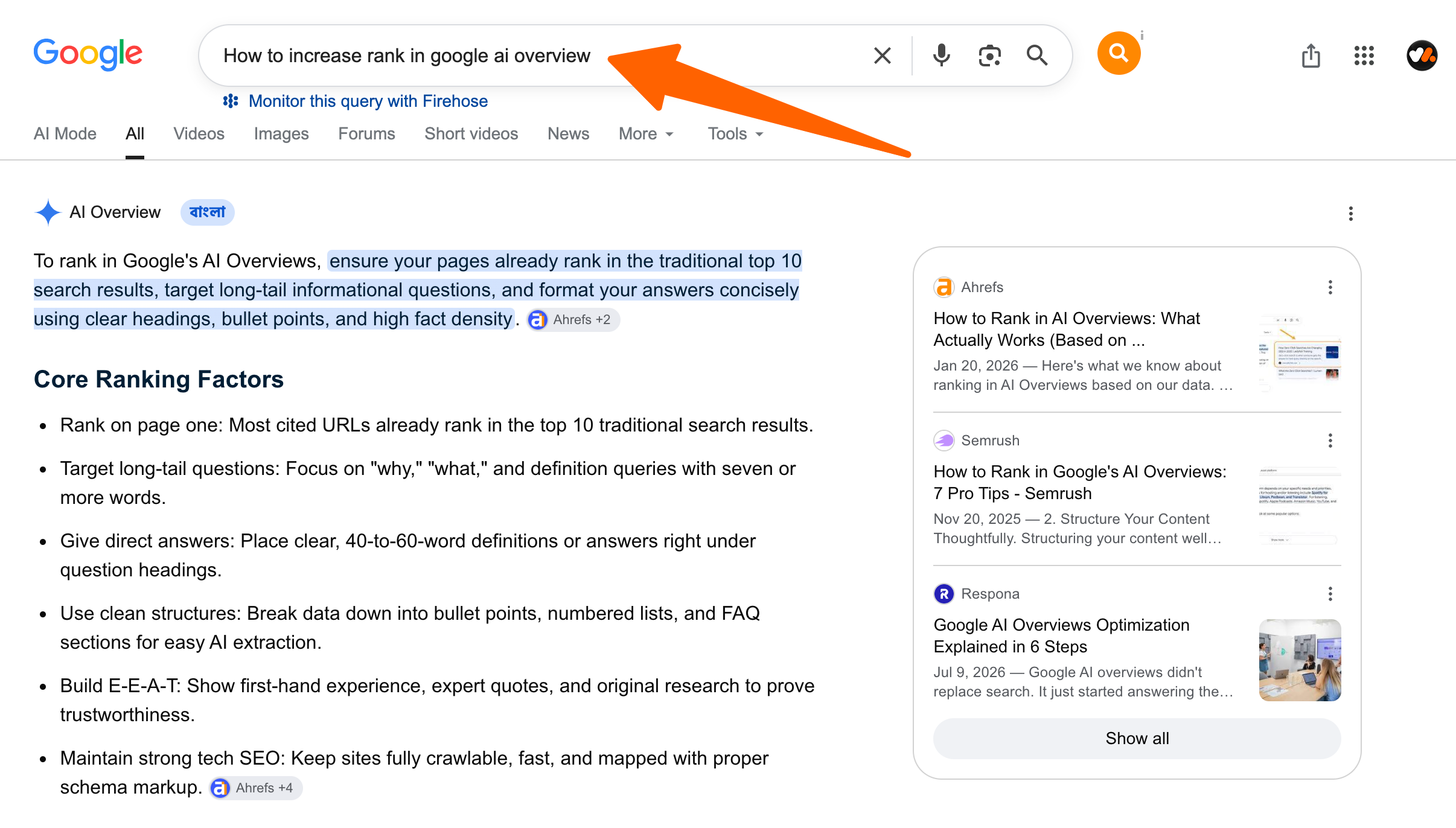Switch to the Short videos tab

coord(471,133)
